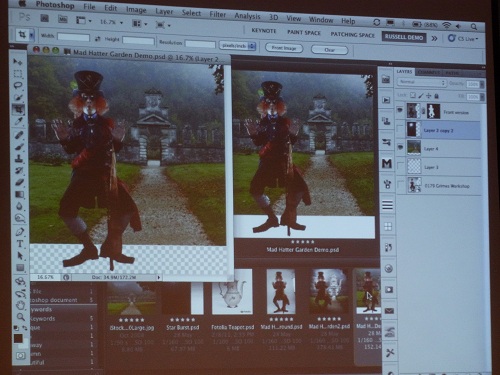Click the Spotlight search icon

pos(474,26)
